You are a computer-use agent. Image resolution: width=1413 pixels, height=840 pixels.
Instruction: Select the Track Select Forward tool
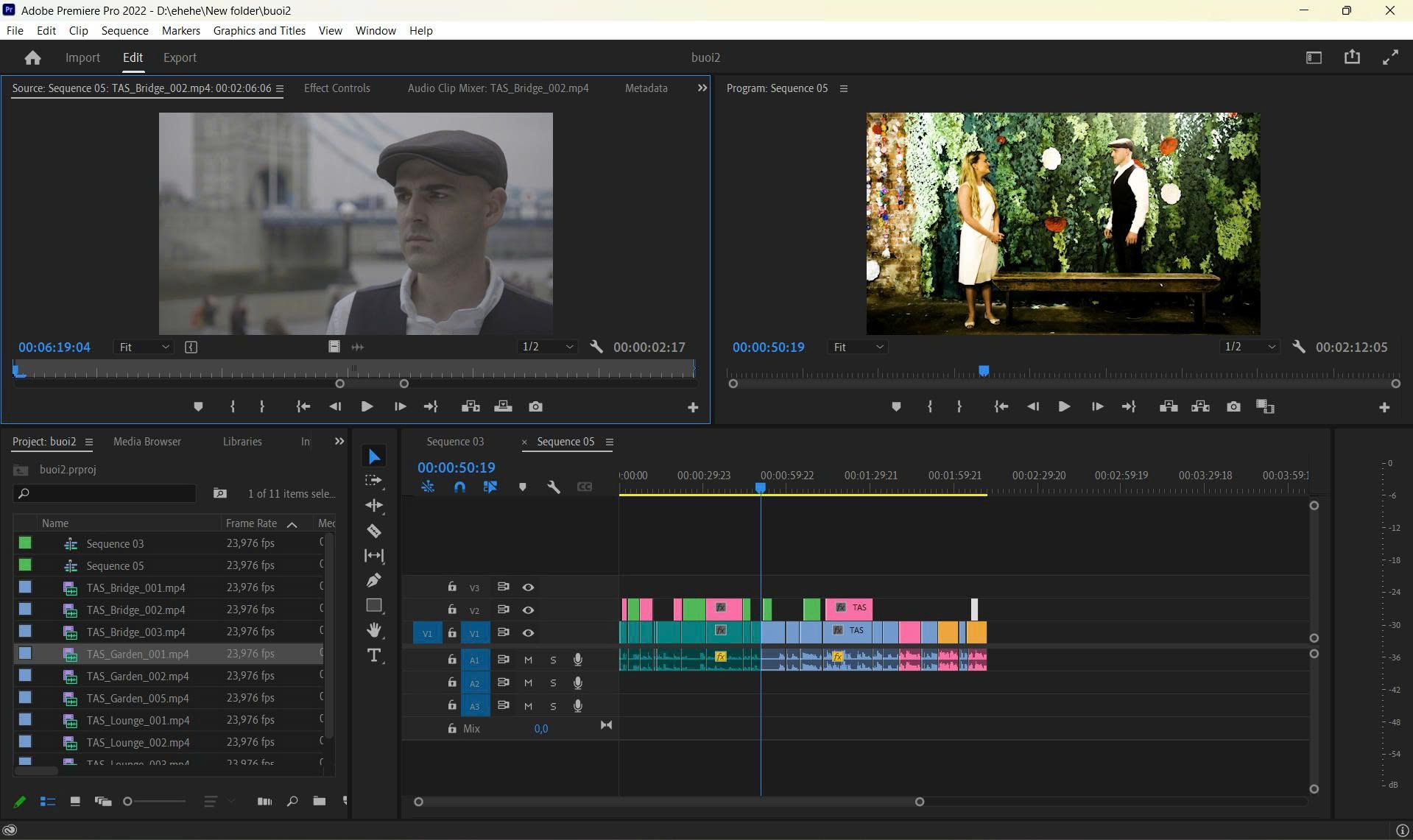click(374, 480)
